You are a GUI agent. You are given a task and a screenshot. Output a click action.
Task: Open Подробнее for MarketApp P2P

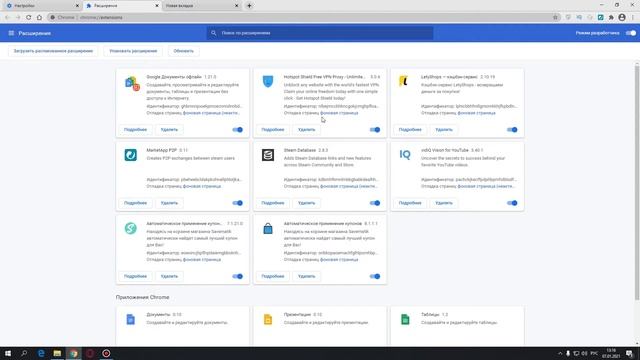tap(136, 203)
